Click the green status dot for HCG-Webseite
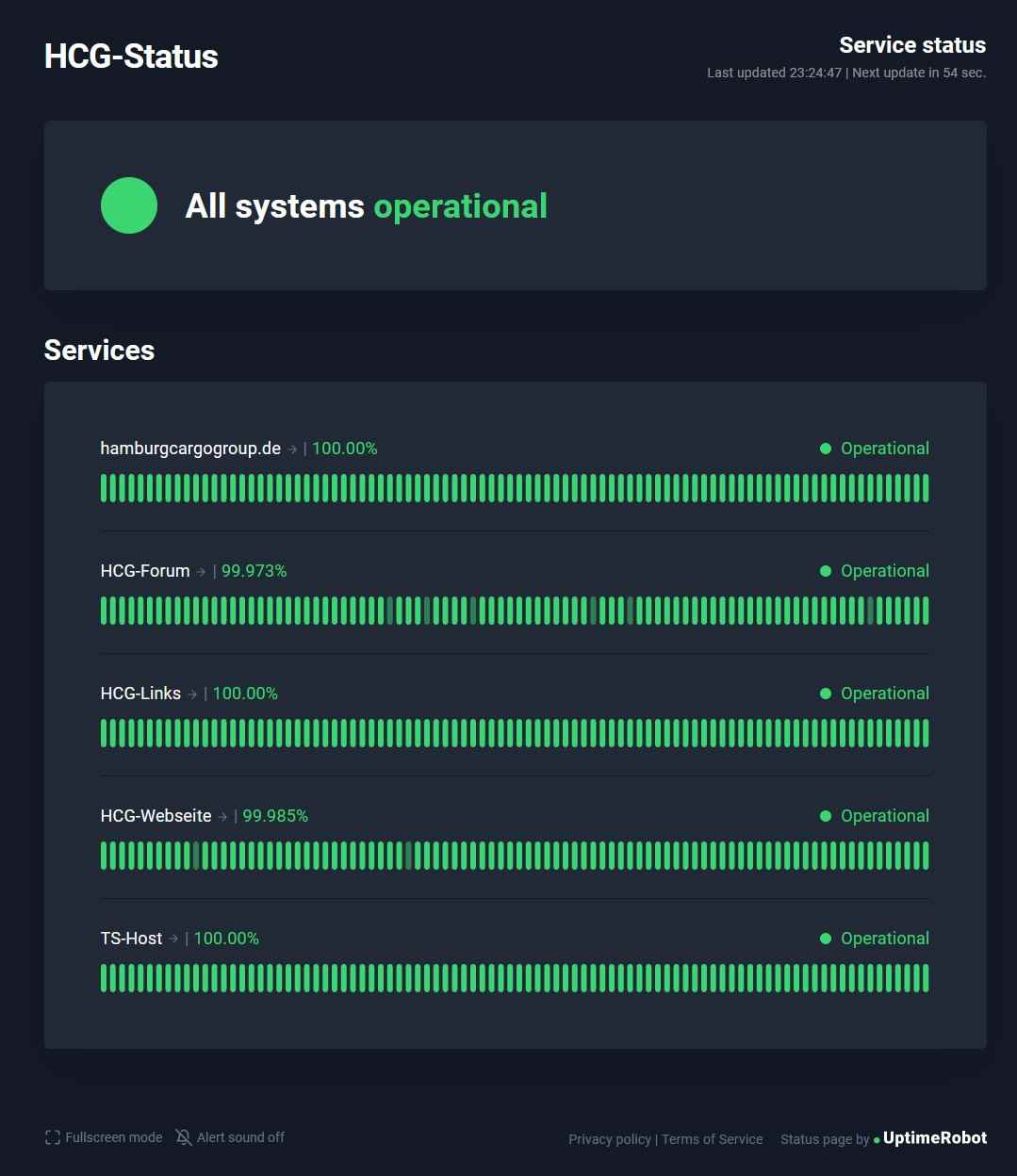The height and width of the screenshot is (1176, 1017). pos(826,816)
